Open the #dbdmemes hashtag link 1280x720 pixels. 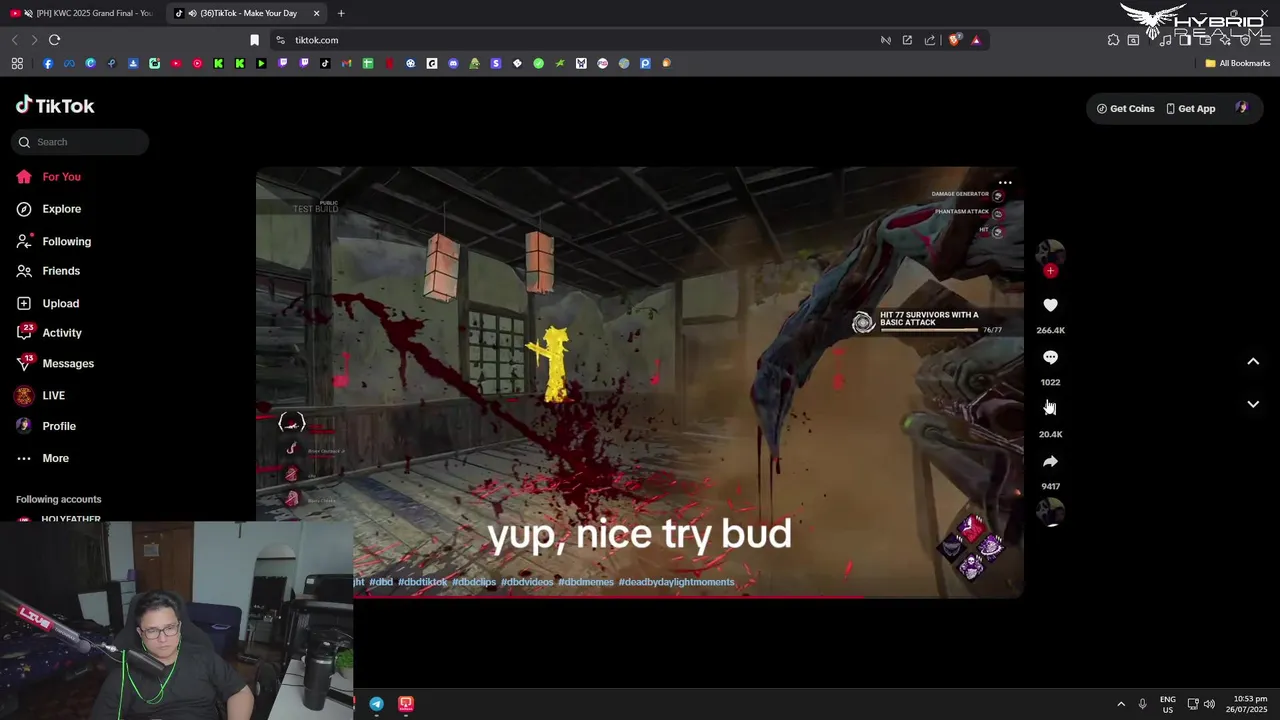(586, 582)
